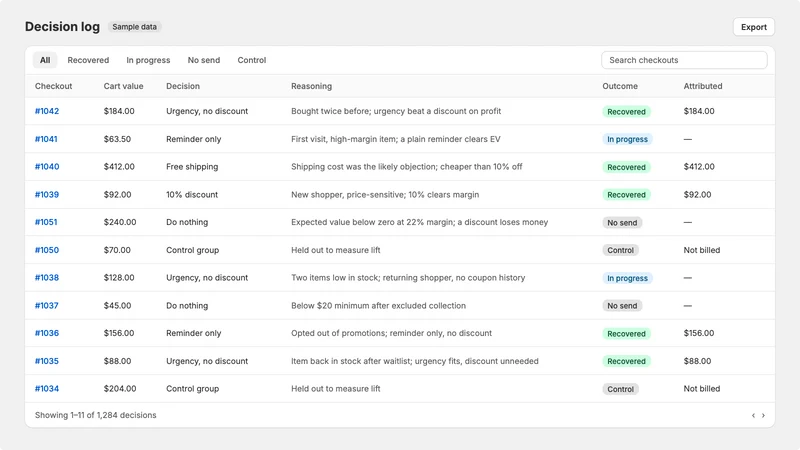Click Control badge in row #1050
Viewport: 800px width, 450px height.
[620, 251]
